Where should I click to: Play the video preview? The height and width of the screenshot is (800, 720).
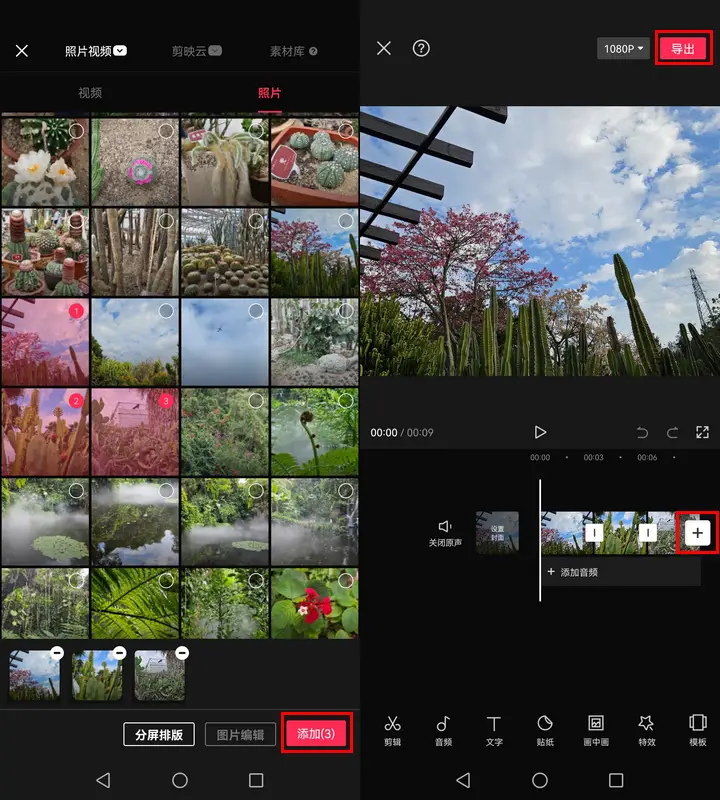[x=540, y=432]
